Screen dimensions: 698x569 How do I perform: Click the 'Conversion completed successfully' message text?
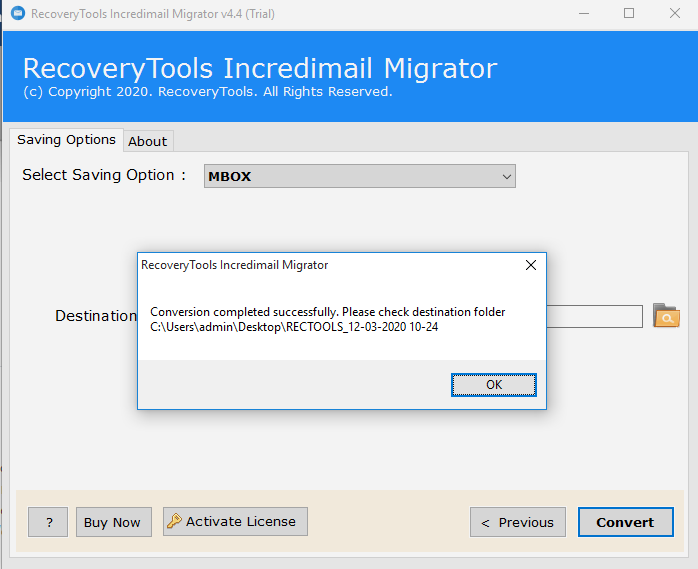[328, 312]
